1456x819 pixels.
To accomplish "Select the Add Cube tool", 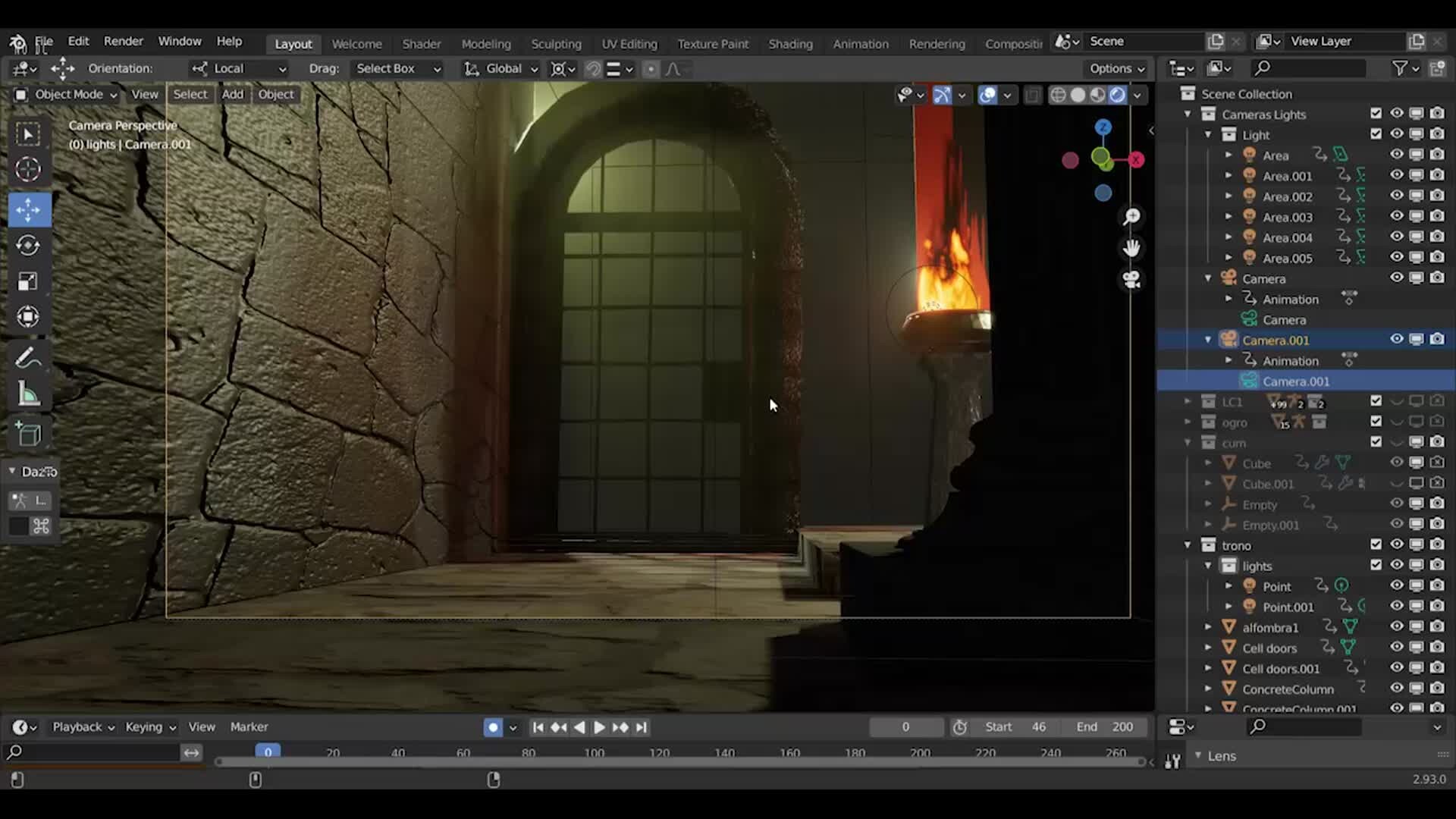I will click(28, 435).
